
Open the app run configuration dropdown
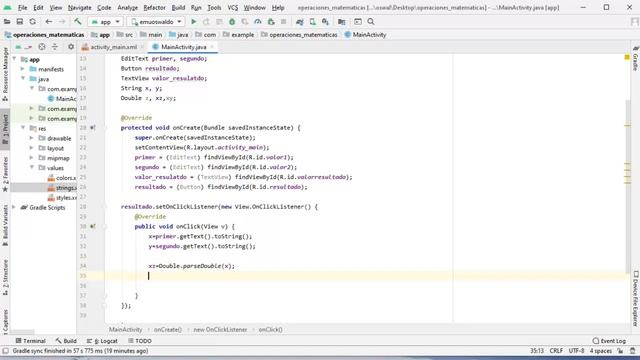[105, 22]
